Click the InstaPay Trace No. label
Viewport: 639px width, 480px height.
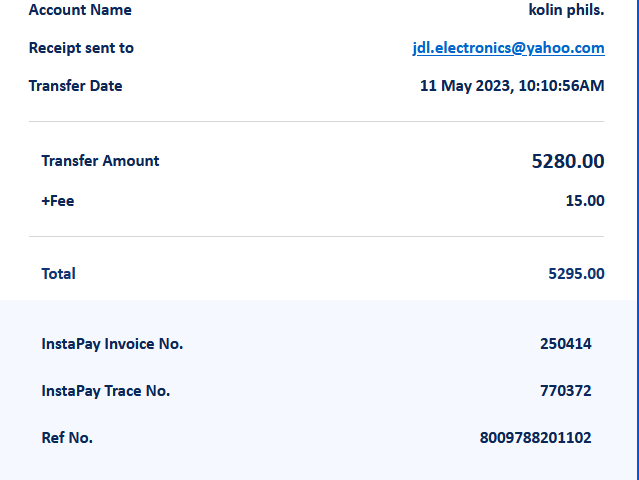(106, 391)
